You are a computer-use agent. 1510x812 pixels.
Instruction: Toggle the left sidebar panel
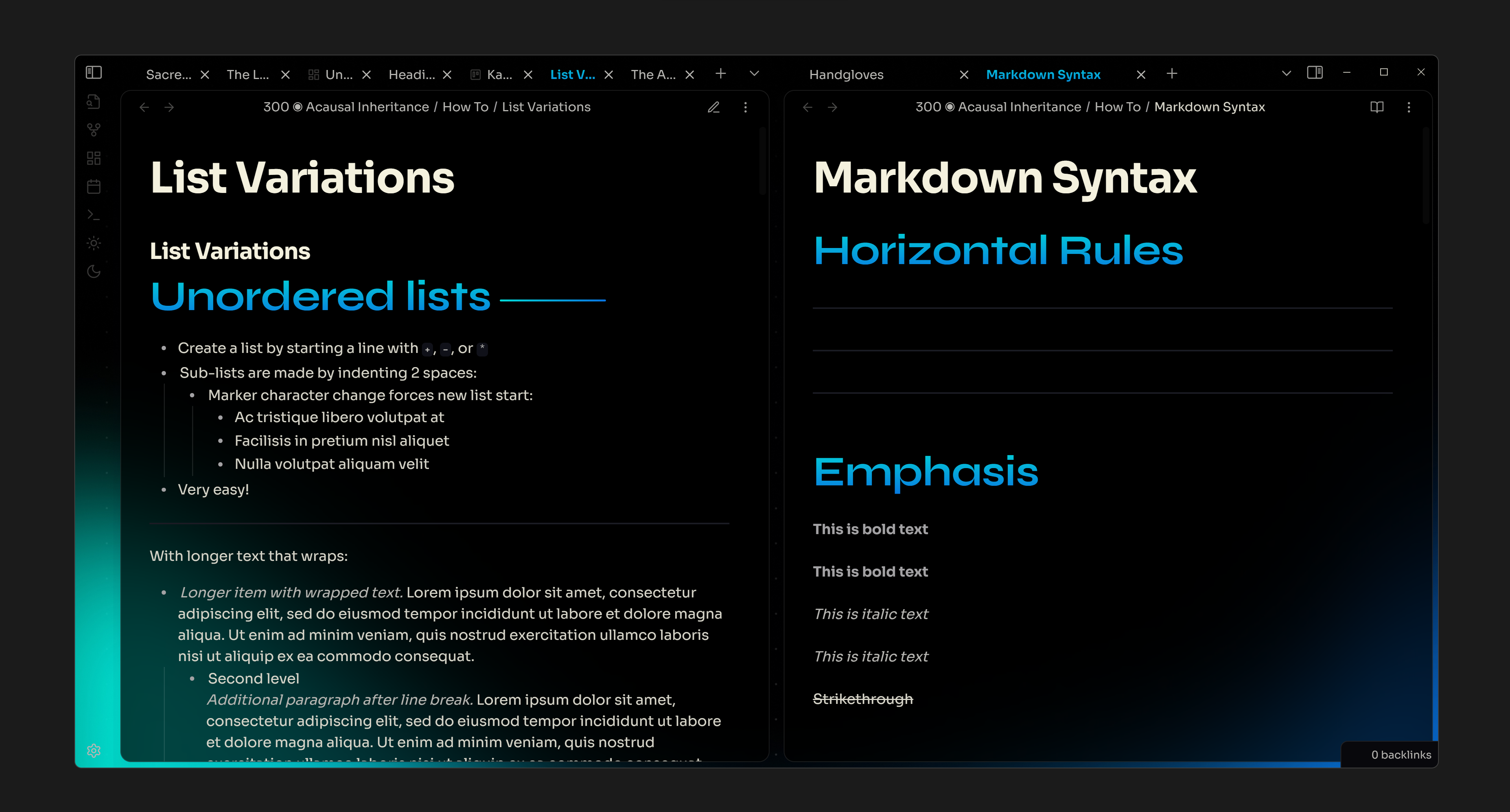[94, 72]
